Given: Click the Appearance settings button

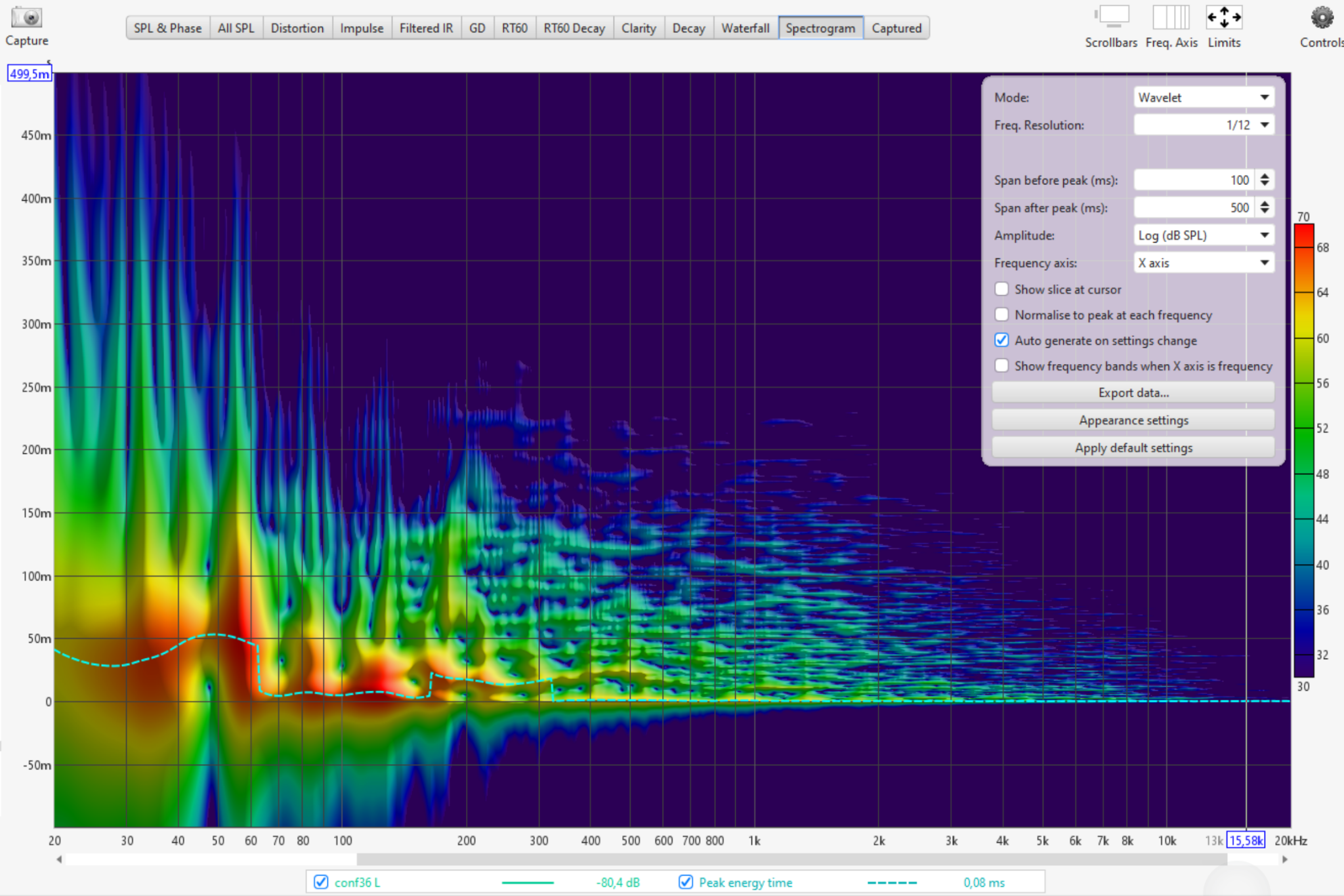Looking at the screenshot, I should (1133, 420).
